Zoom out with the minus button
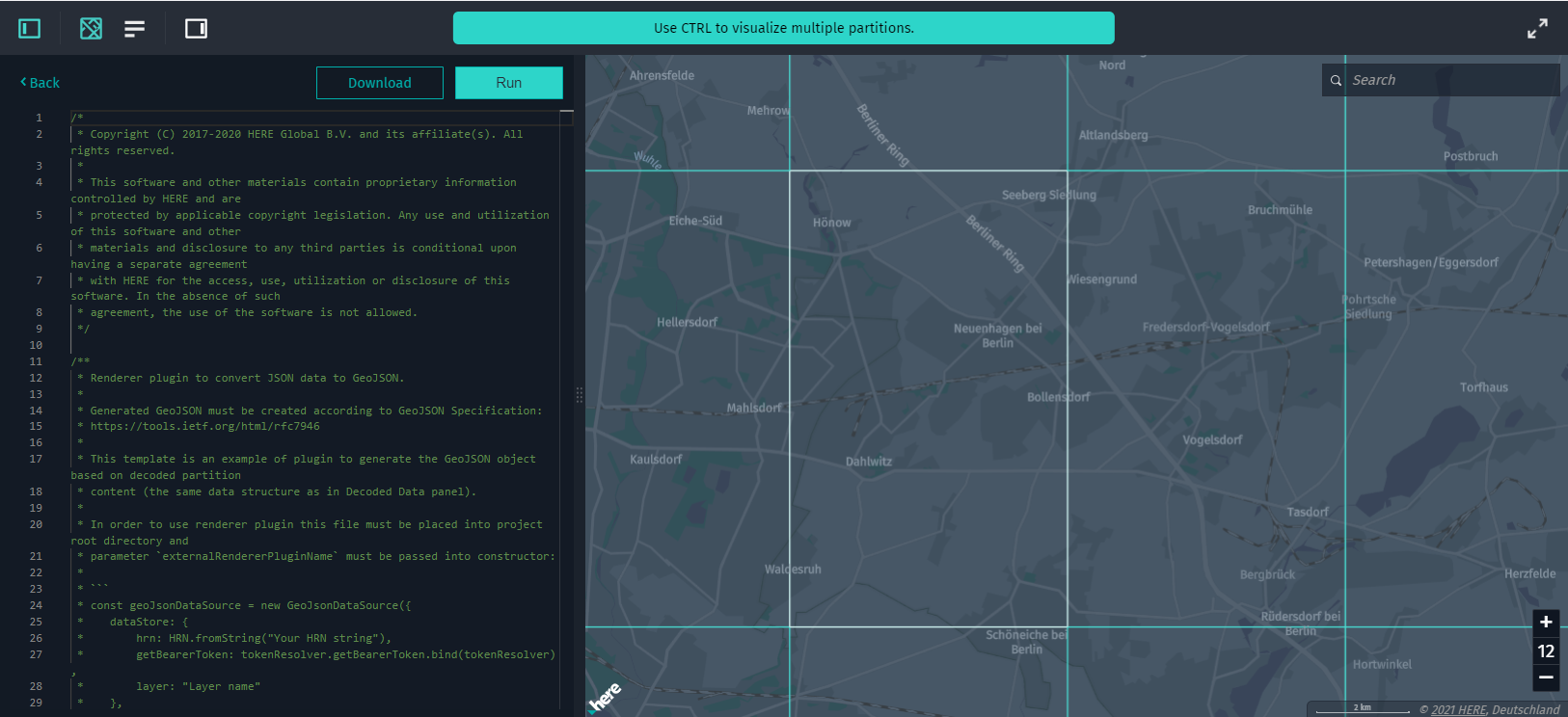 tap(1546, 677)
